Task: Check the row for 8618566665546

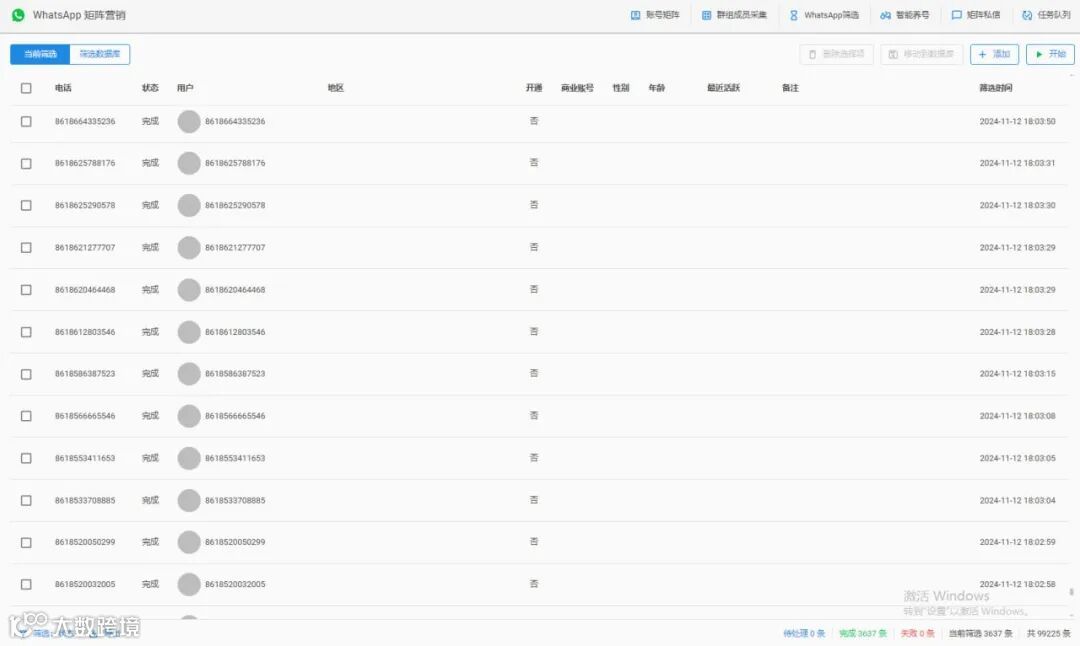Action: click(x=26, y=416)
